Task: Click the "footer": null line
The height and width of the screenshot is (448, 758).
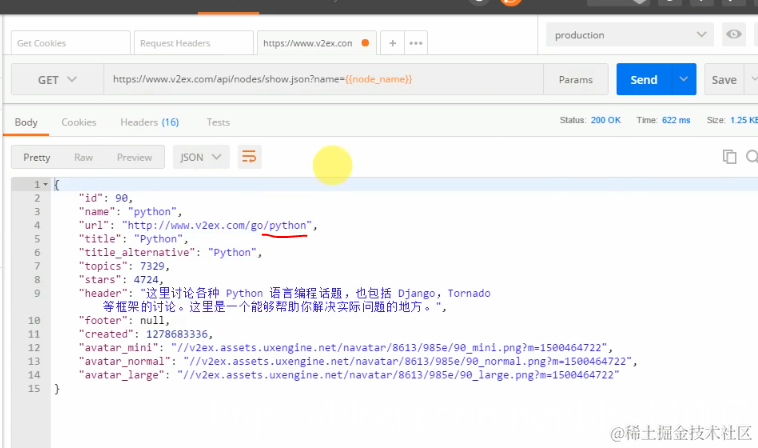Action: 124,320
